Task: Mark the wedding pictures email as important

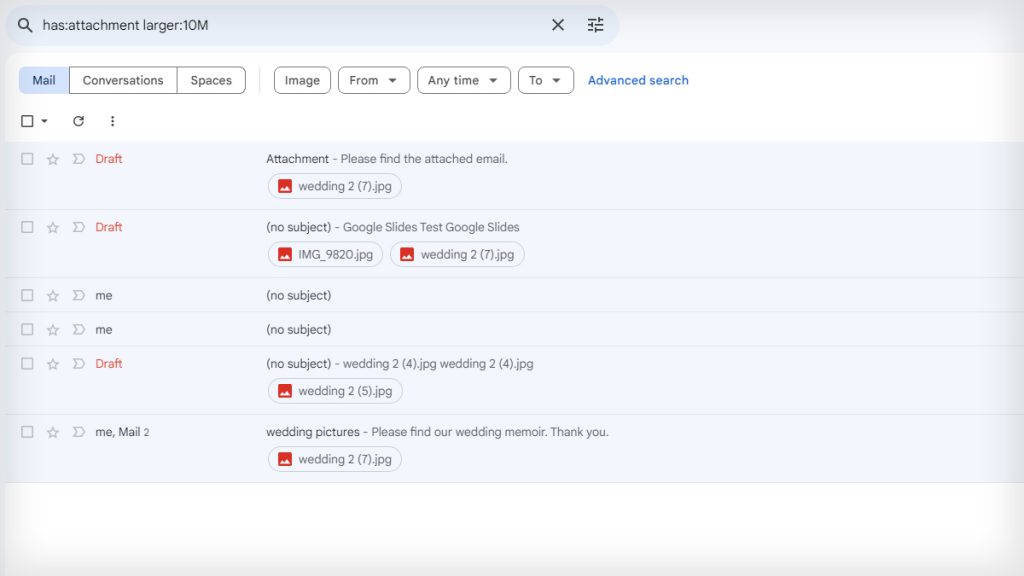Action: click(79, 432)
